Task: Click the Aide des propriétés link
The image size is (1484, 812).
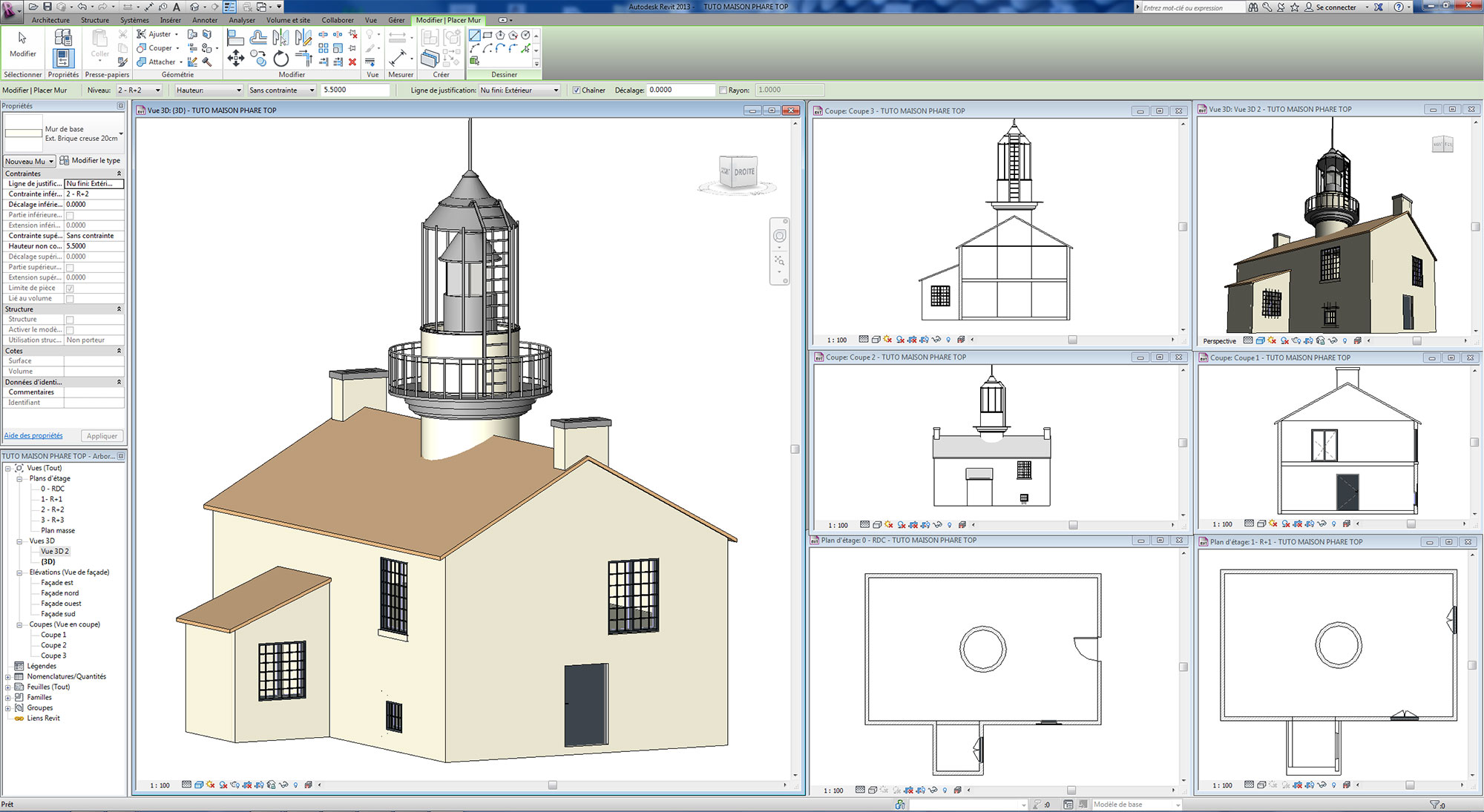Action: (x=33, y=436)
